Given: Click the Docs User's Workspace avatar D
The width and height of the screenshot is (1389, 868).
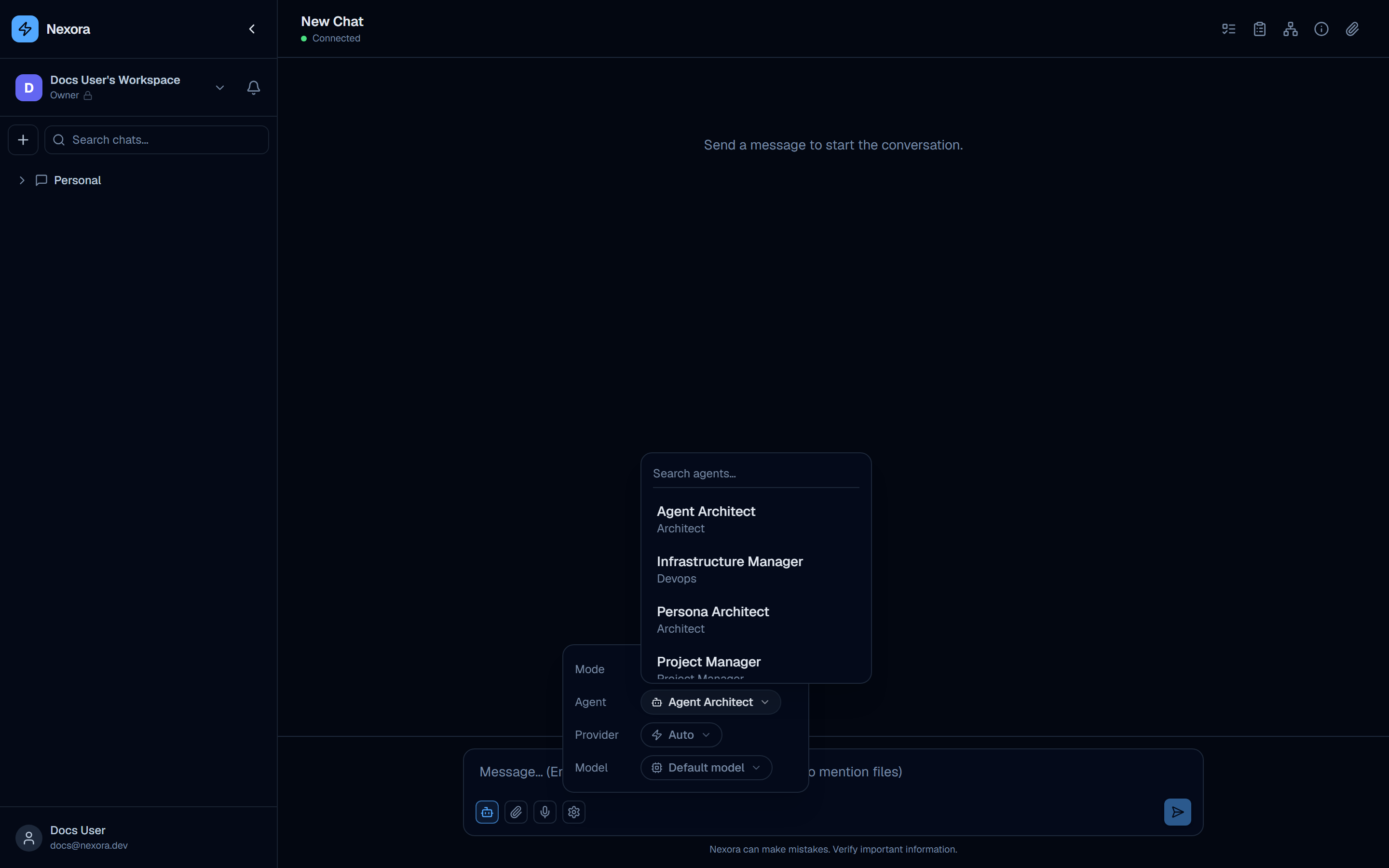Looking at the screenshot, I should pos(29,87).
